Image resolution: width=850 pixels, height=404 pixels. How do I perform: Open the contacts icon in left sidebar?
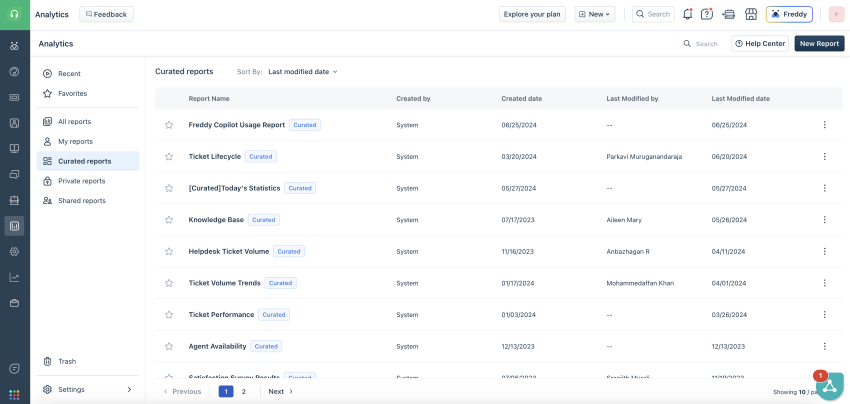15,123
